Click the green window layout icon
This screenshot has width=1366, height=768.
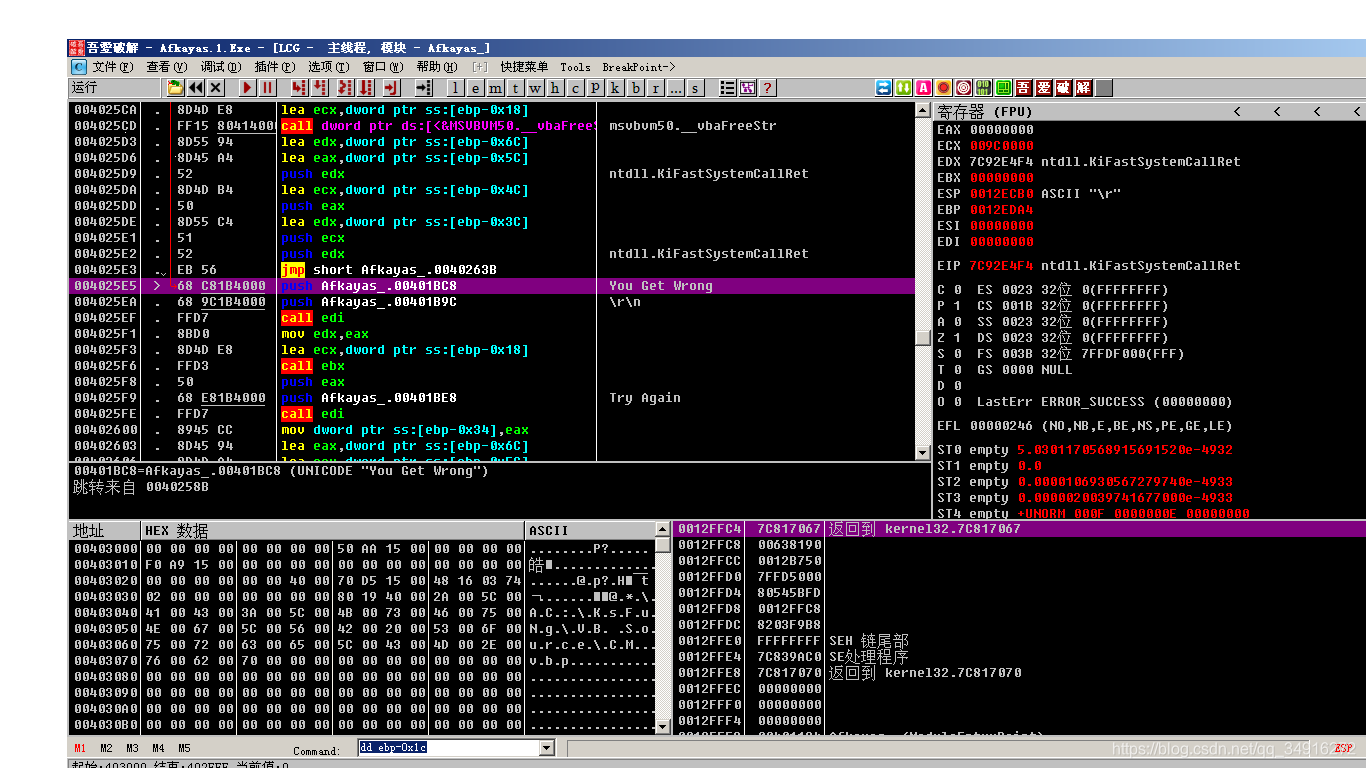pos(1004,88)
